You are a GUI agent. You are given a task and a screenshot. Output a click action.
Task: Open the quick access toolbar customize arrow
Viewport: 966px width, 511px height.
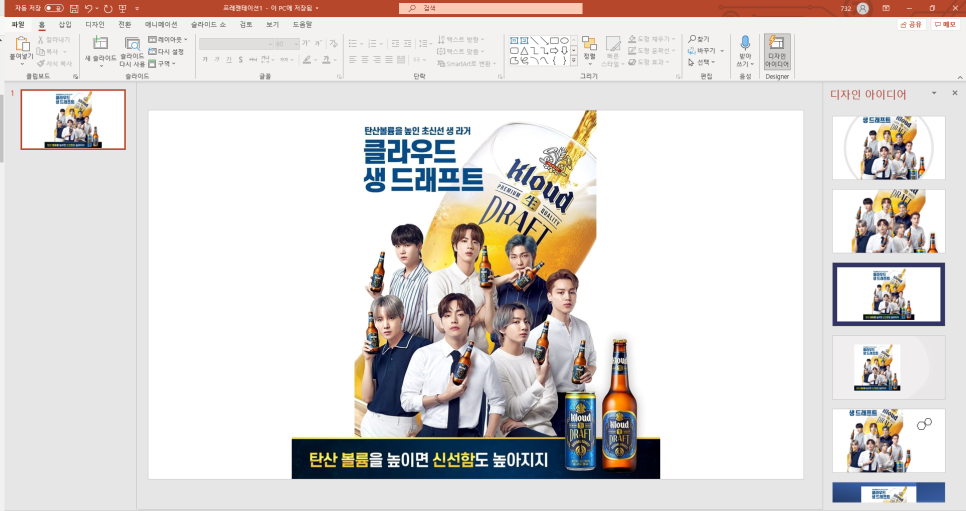point(137,9)
